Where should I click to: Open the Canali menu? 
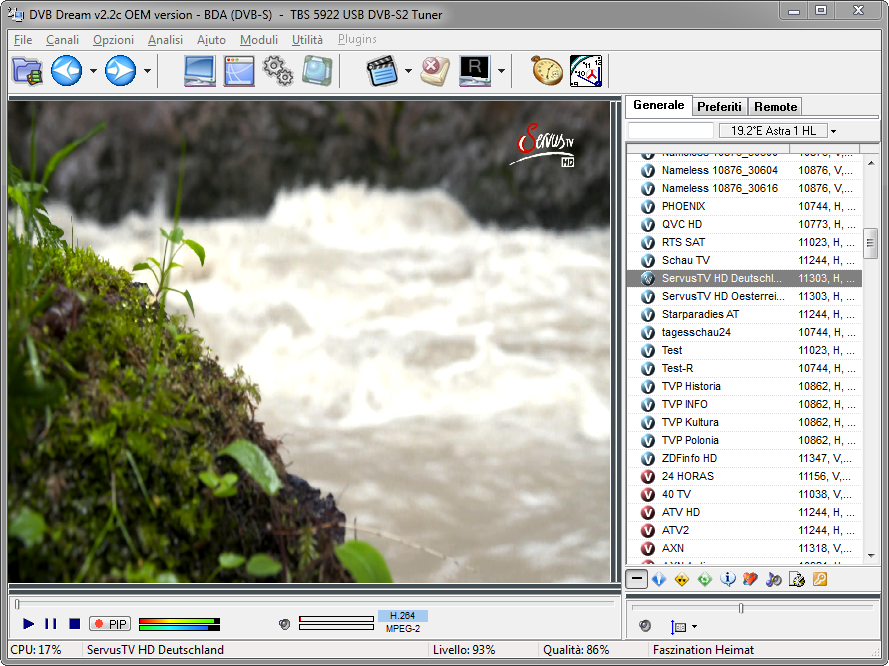(62, 40)
